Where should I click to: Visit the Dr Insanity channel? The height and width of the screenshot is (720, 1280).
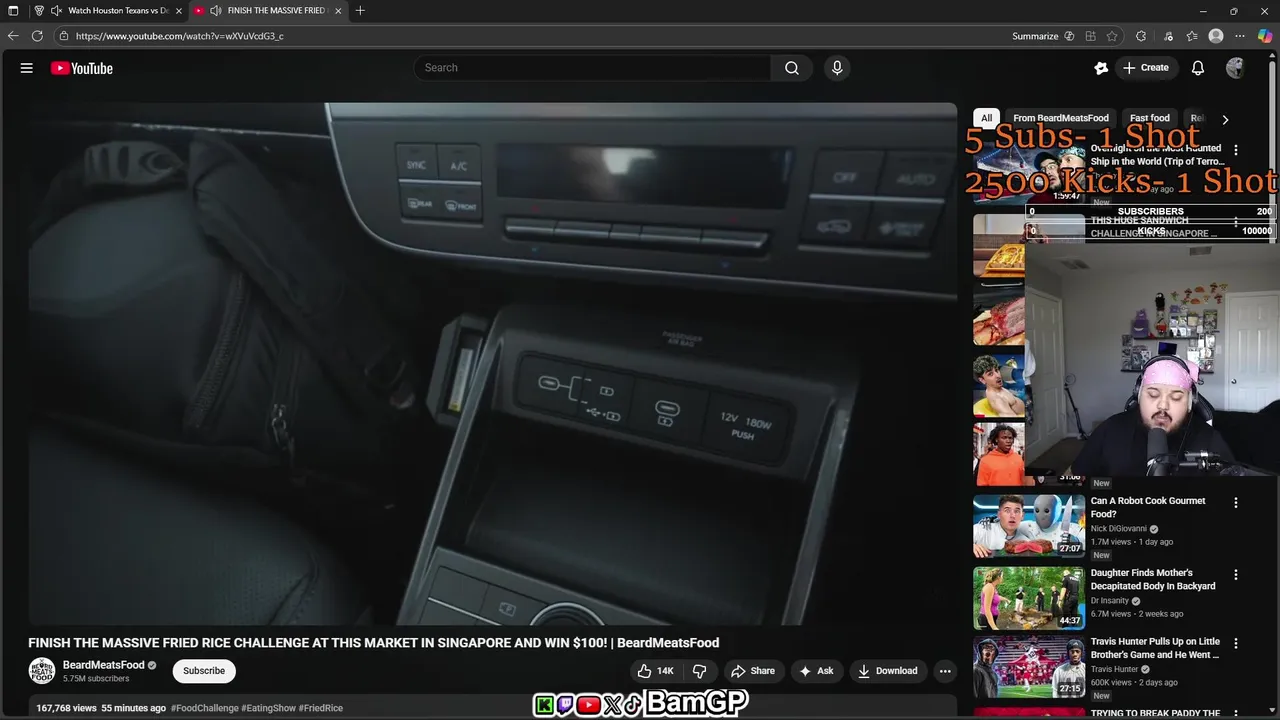coord(1109,601)
